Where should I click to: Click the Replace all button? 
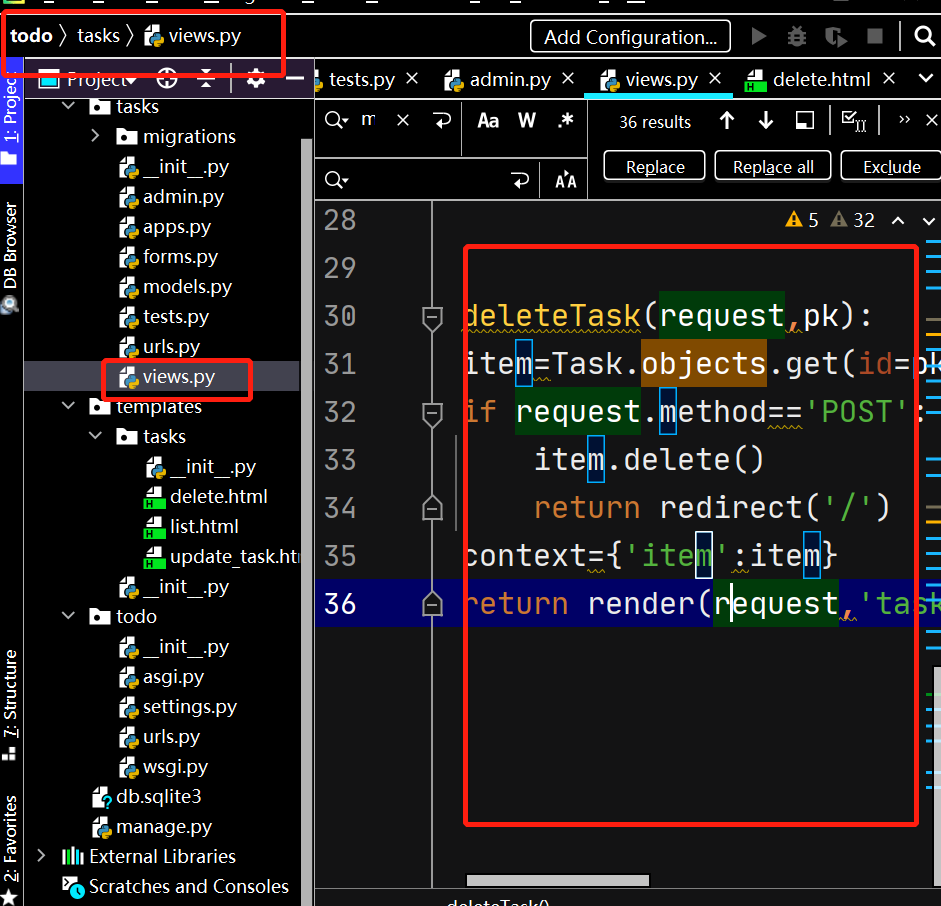[x=773, y=166]
